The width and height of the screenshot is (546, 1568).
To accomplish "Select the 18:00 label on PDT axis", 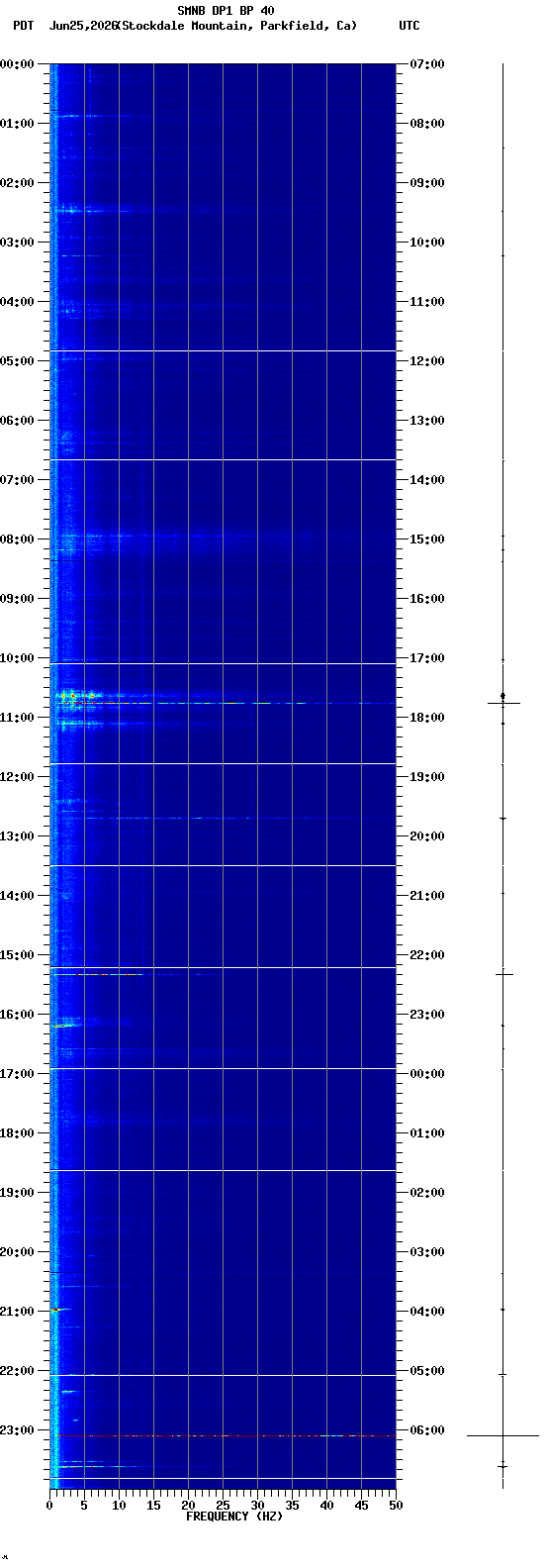I will (x=18, y=1133).
